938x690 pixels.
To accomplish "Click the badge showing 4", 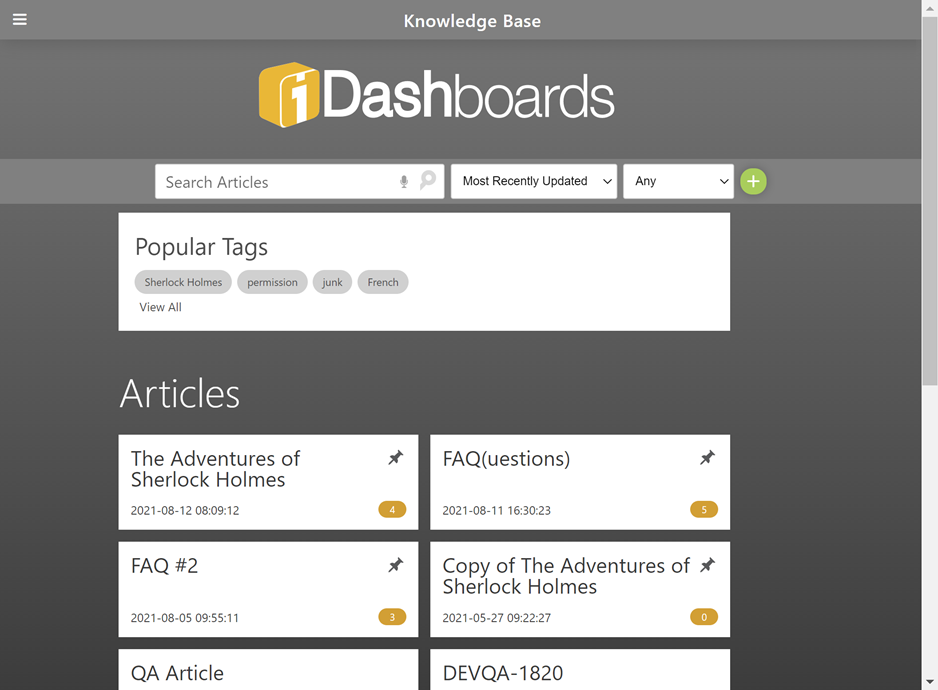I will tap(392, 510).
